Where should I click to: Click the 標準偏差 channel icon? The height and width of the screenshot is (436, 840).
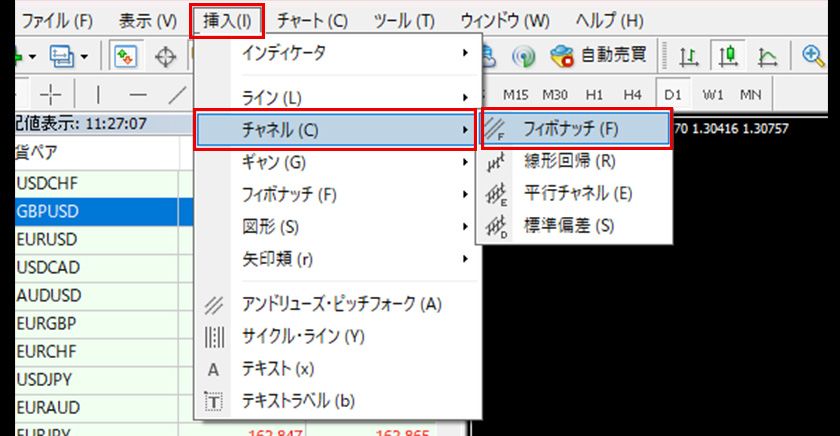496,227
